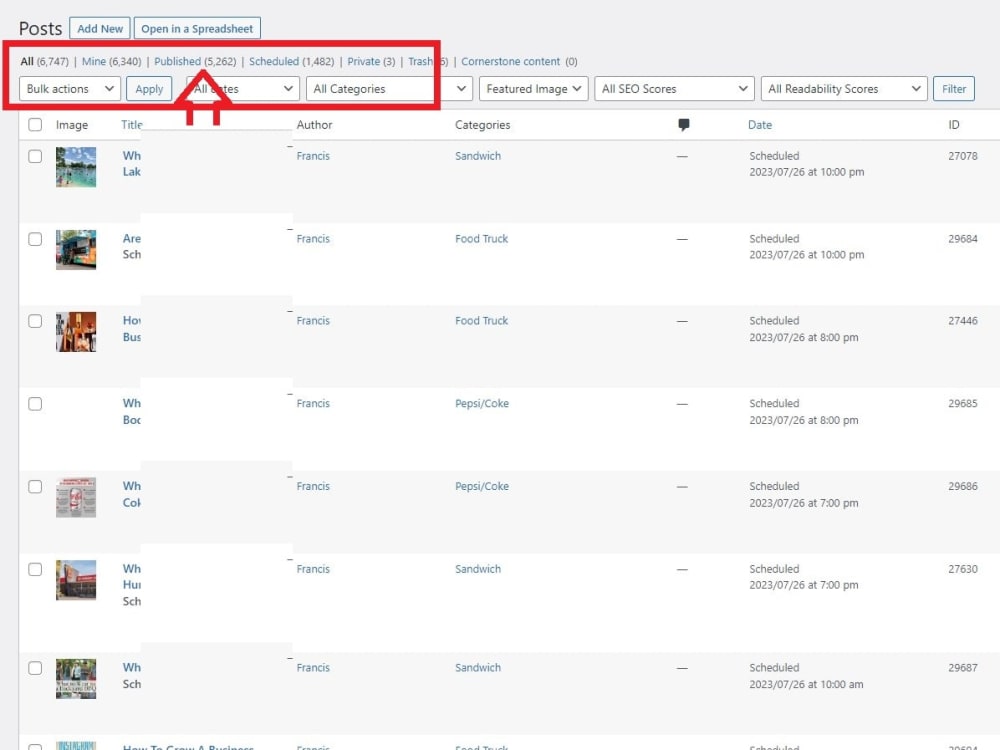Click Food Truck category for post 29684

point(482,239)
